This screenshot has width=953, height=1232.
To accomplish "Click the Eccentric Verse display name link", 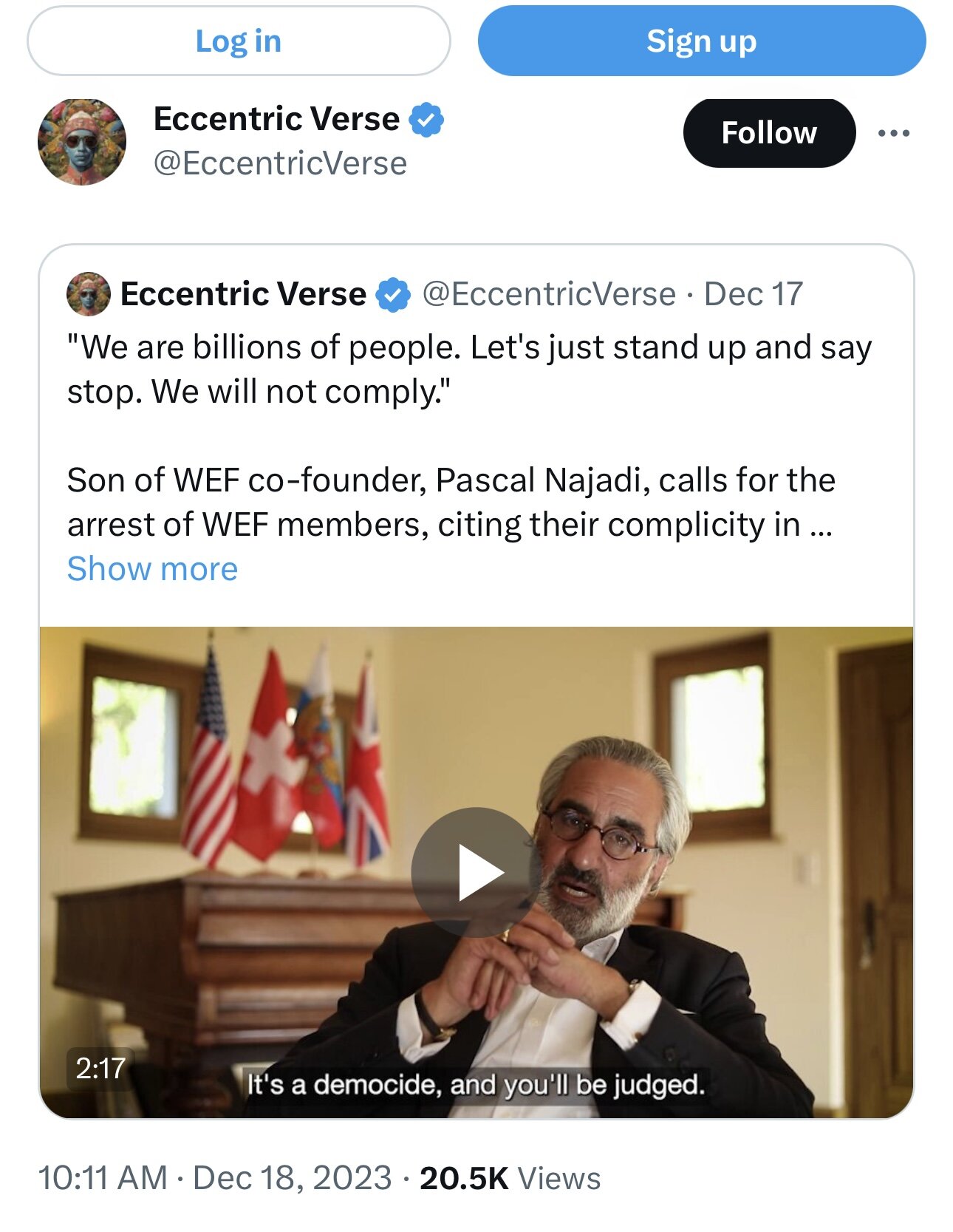I will tap(274, 118).
